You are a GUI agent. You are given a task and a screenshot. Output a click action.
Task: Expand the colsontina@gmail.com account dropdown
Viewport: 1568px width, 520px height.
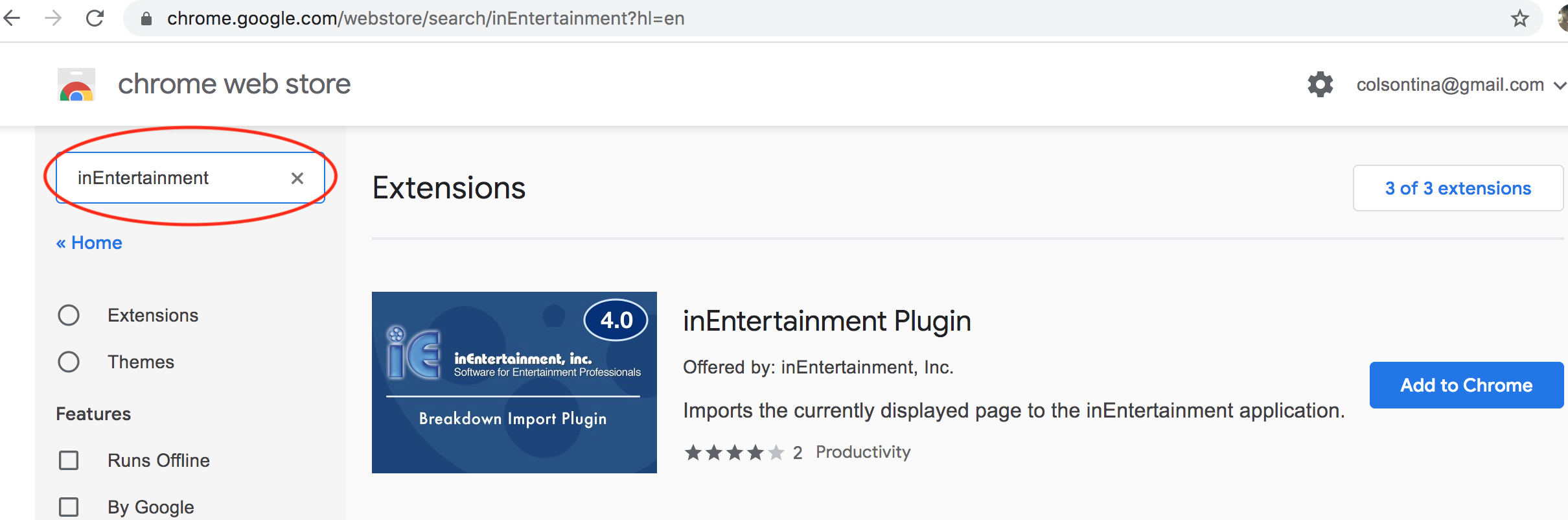(1460, 84)
